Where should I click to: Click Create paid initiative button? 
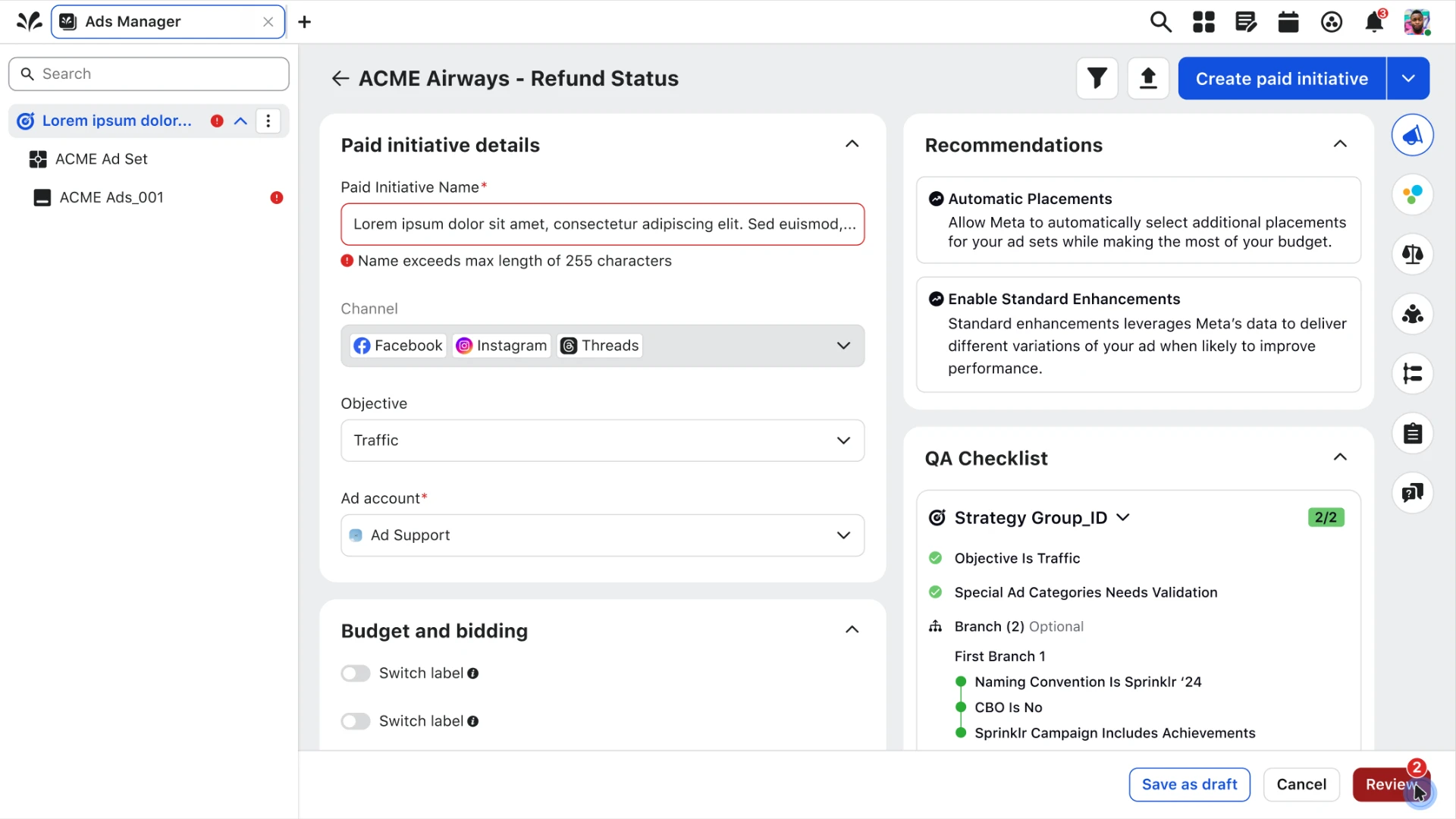[x=1282, y=78]
